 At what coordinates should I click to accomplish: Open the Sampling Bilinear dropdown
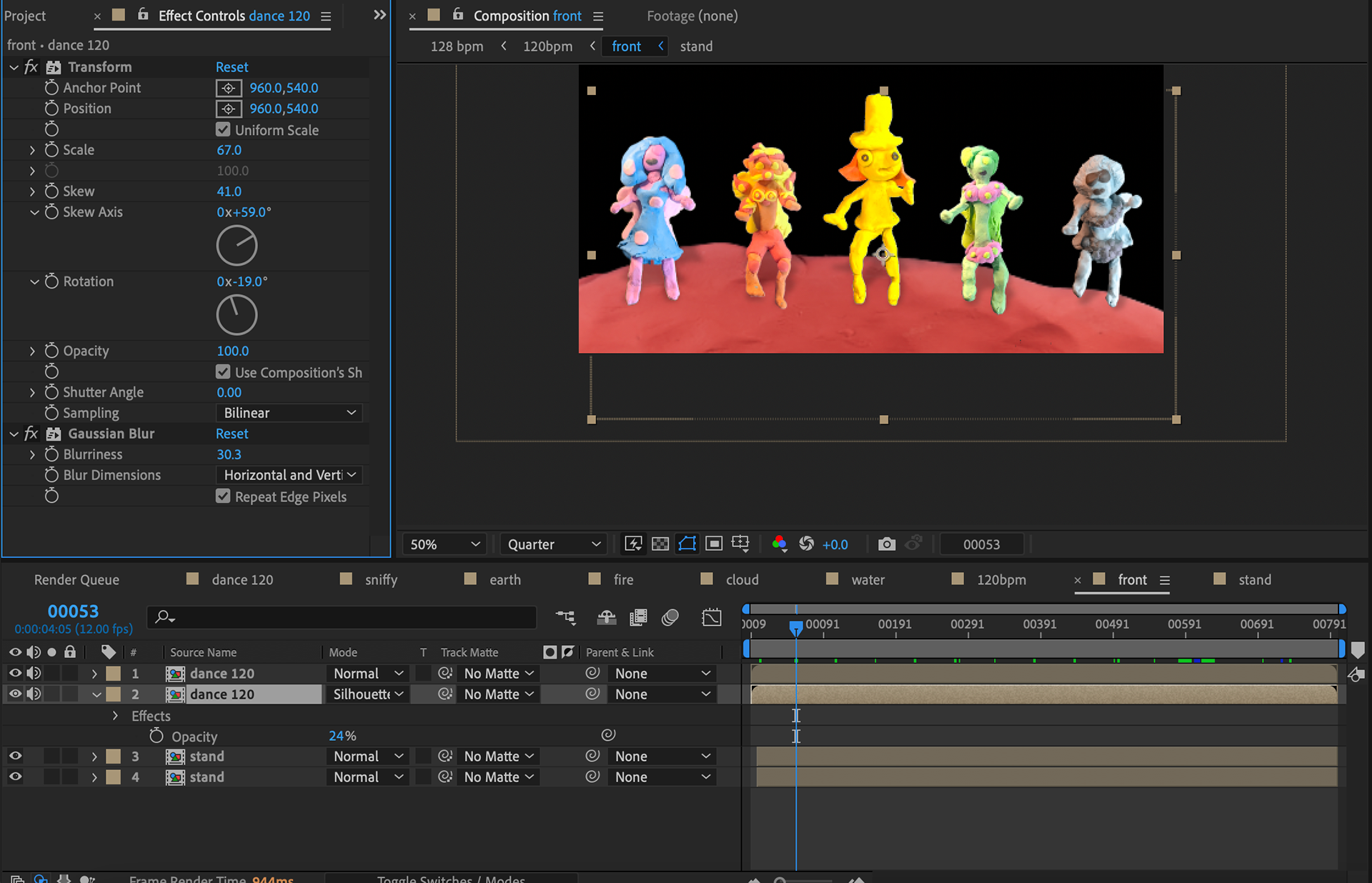(x=289, y=413)
